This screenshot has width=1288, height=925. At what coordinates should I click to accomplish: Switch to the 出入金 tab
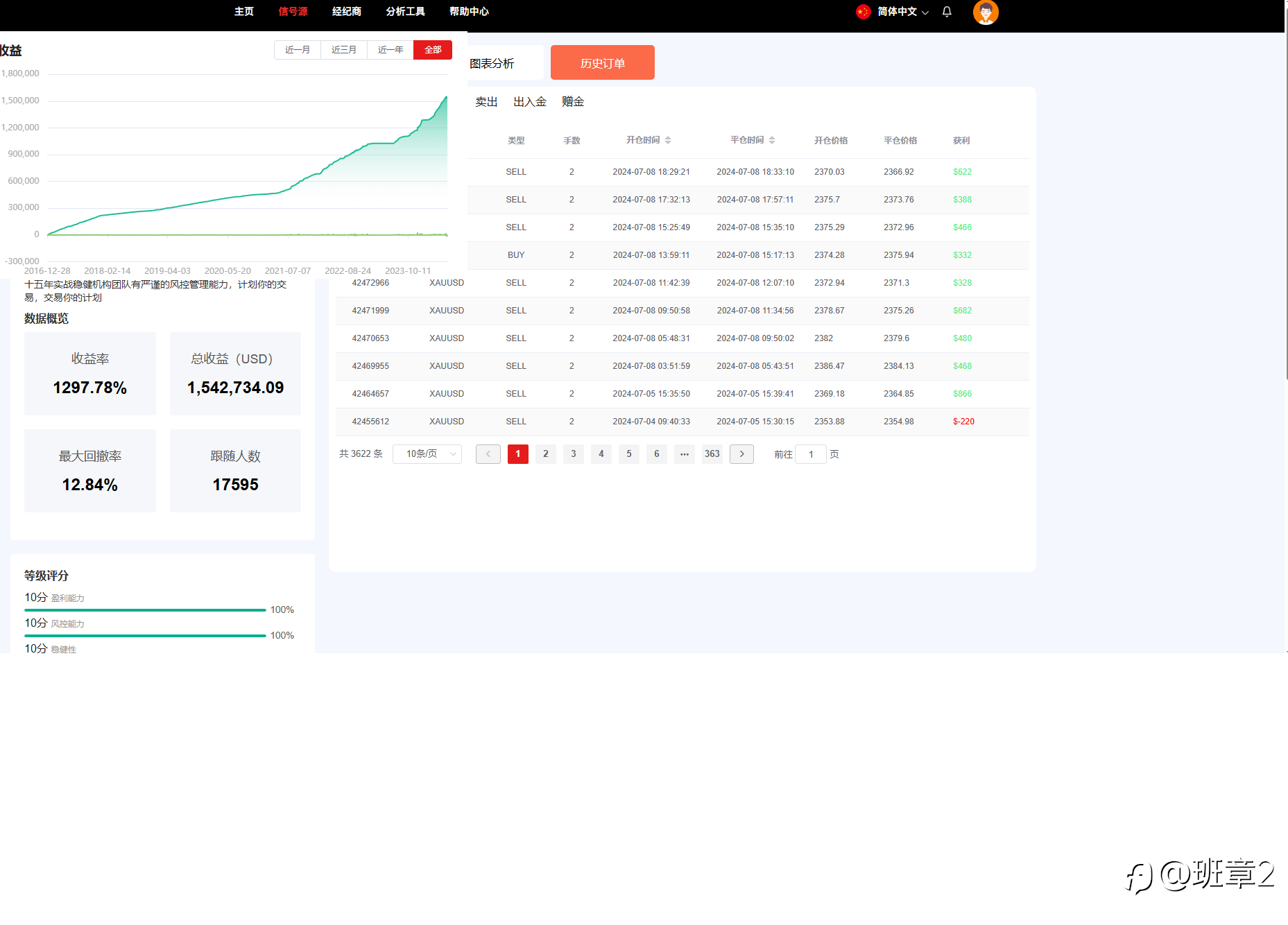(530, 102)
